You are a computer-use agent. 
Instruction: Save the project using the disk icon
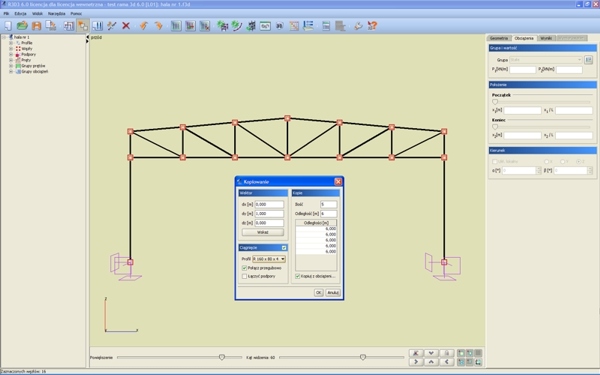coord(36,26)
